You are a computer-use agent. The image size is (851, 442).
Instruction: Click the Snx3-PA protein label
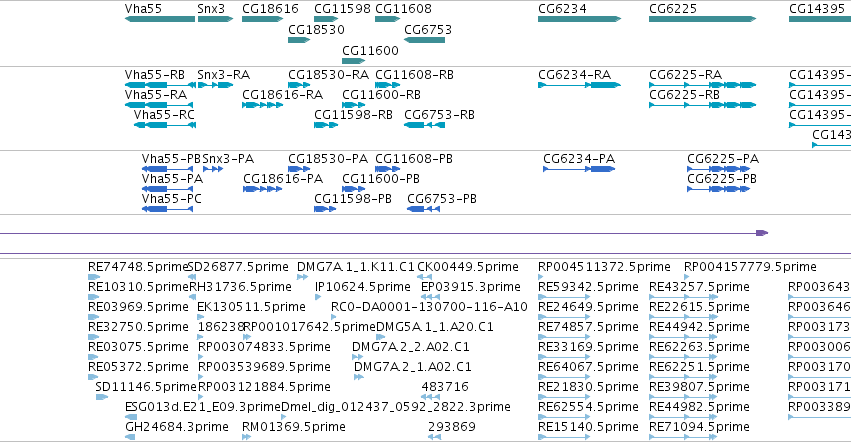pos(228,159)
